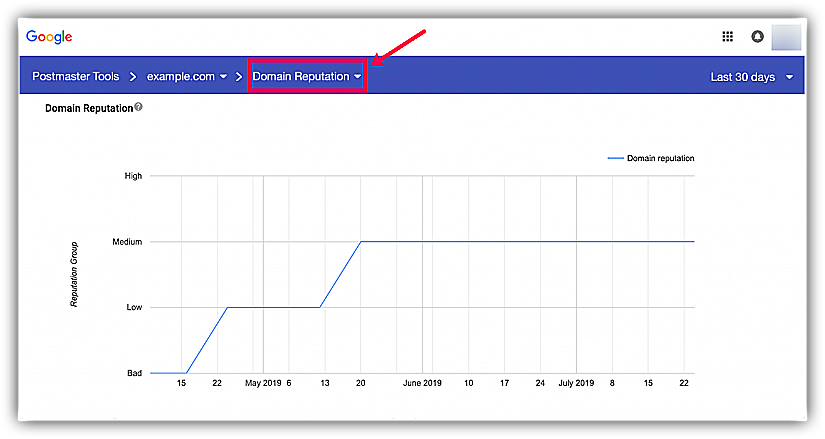Click the Medium label on the y-axis
Screen dimensions: 825x439
(x=127, y=242)
